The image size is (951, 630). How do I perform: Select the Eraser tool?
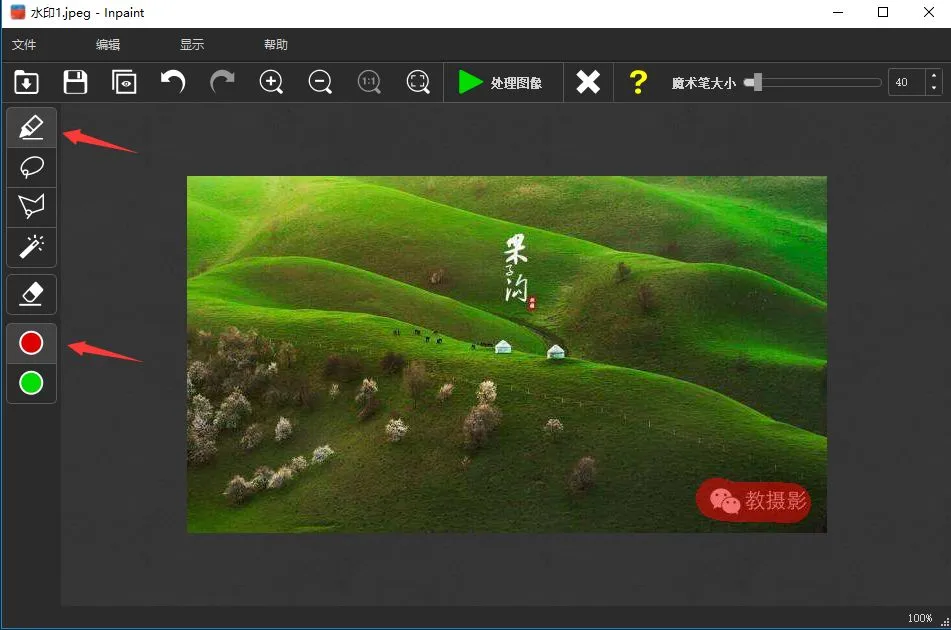[31, 294]
